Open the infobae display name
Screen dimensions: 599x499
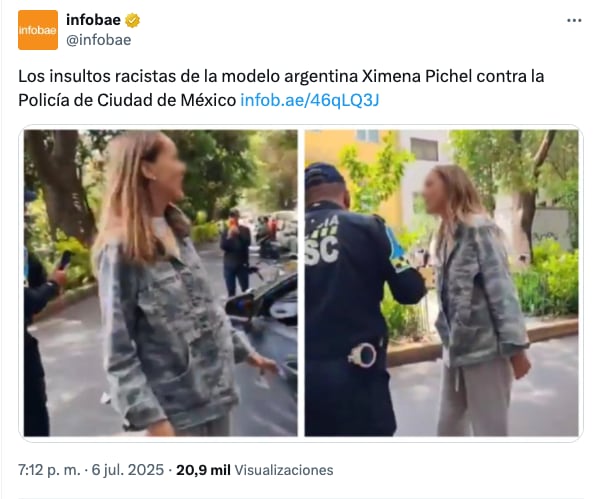[93, 20]
